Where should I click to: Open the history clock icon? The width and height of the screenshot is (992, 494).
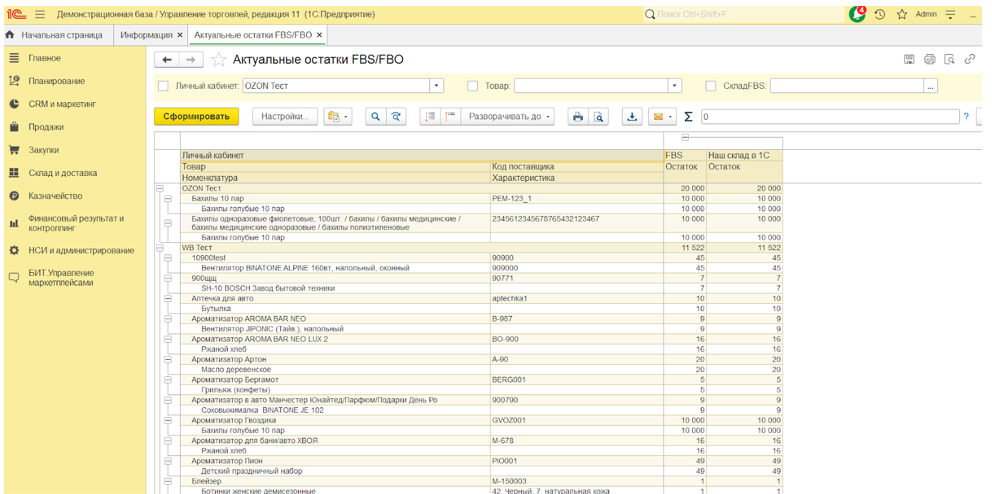(x=880, y=15)
